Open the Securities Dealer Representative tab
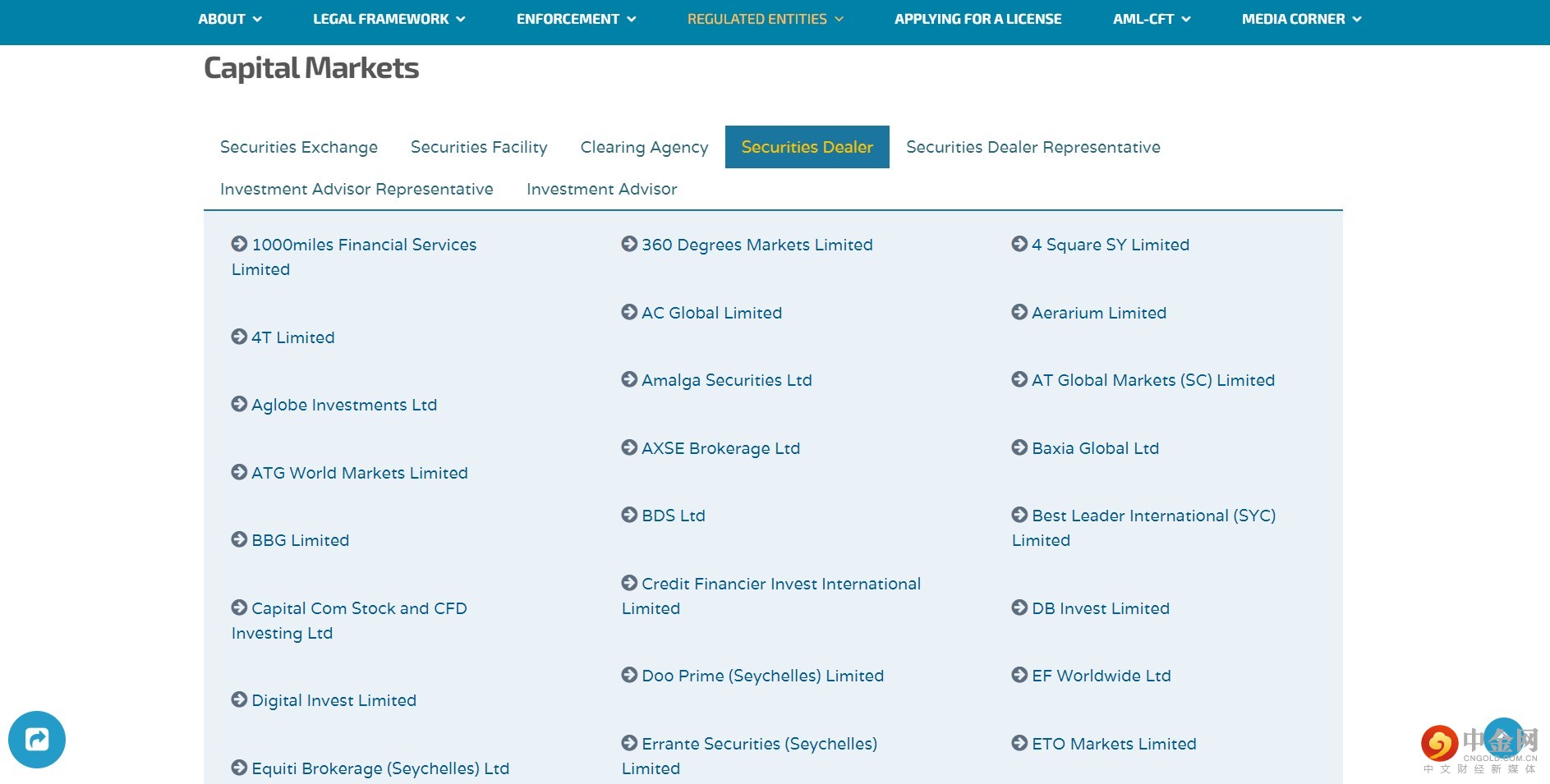Screen dimensions: 1550x784 (x=1033, y=147)
